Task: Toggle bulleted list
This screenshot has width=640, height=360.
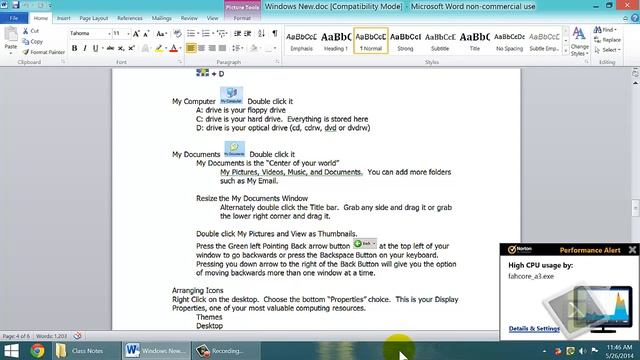Action: (x=191, y=33)
